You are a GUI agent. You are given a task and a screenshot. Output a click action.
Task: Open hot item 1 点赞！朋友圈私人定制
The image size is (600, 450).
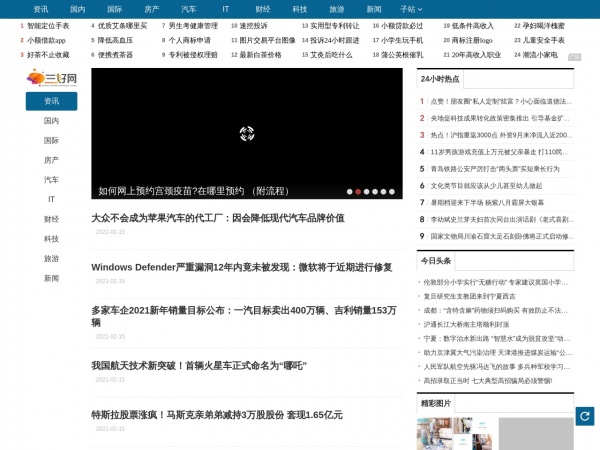pos(501,101)
